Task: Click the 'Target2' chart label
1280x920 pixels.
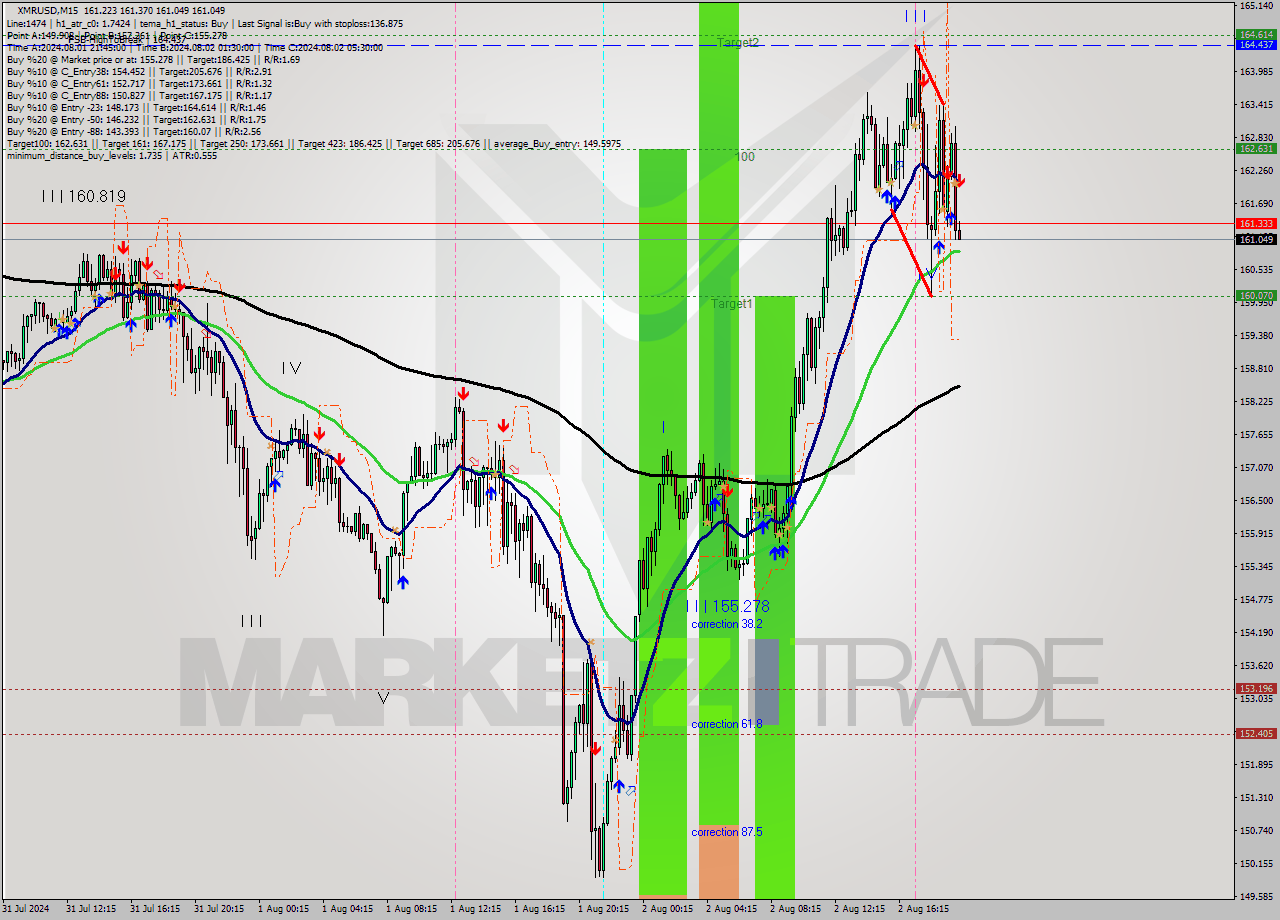Action: [x=738, y=43]
